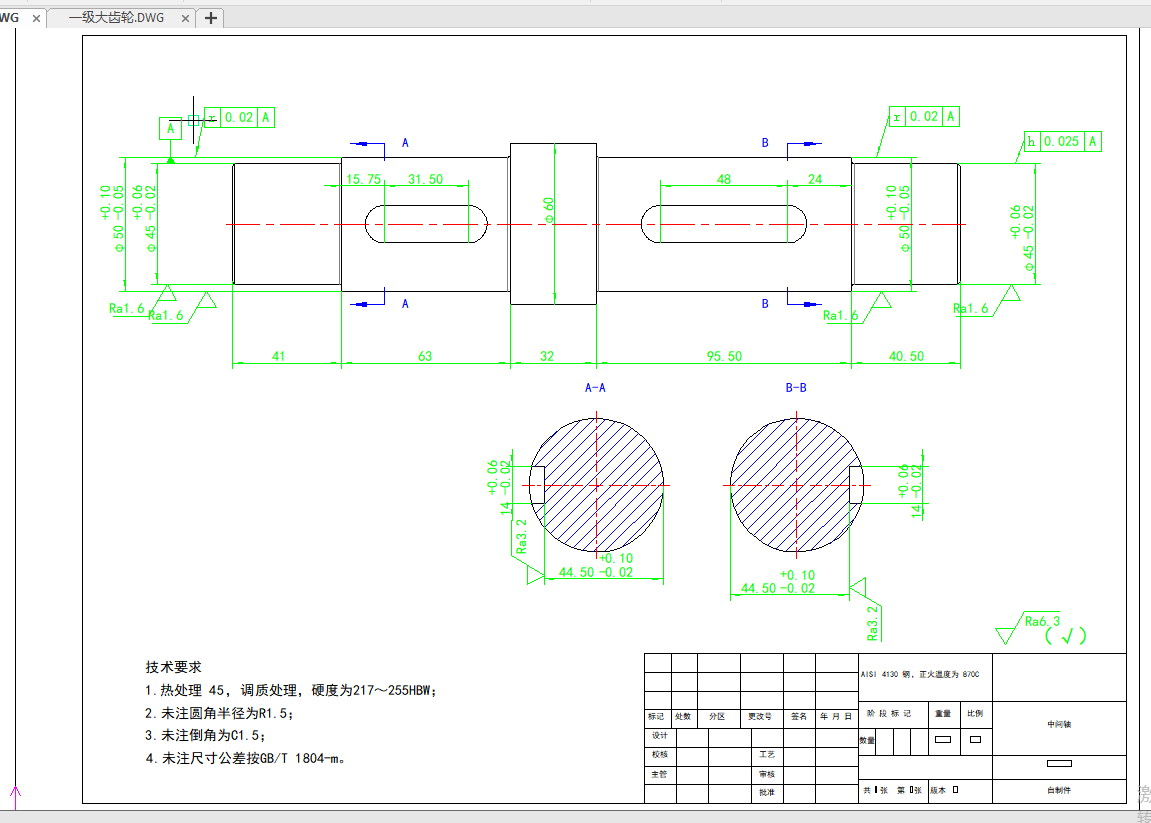The width and height of the screenshot is (1151, 823).
Task: Select the AISI 4130 material note
Action: 920,674
